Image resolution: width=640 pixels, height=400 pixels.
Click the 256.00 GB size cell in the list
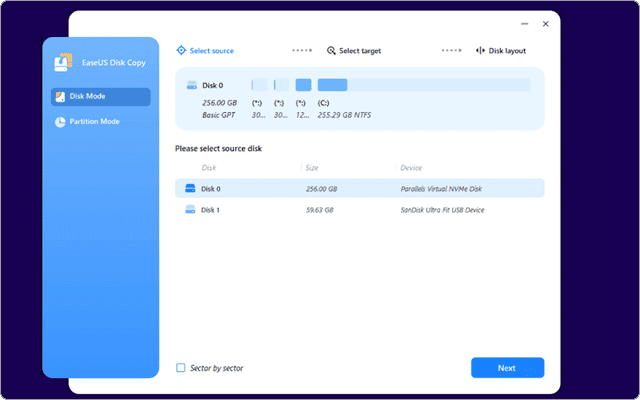[321, 189]
